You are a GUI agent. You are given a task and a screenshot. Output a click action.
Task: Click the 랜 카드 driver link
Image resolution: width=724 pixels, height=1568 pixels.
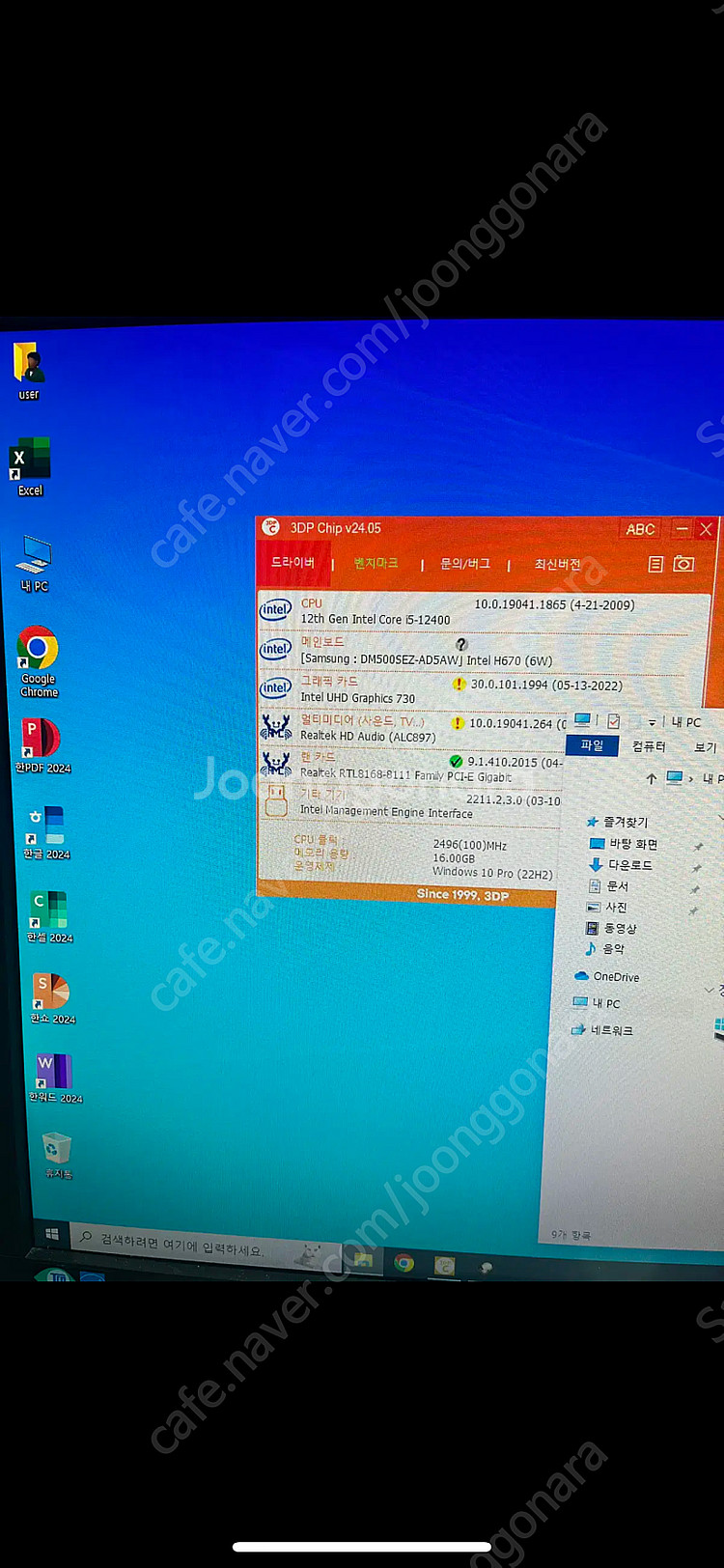click(319, 757)
